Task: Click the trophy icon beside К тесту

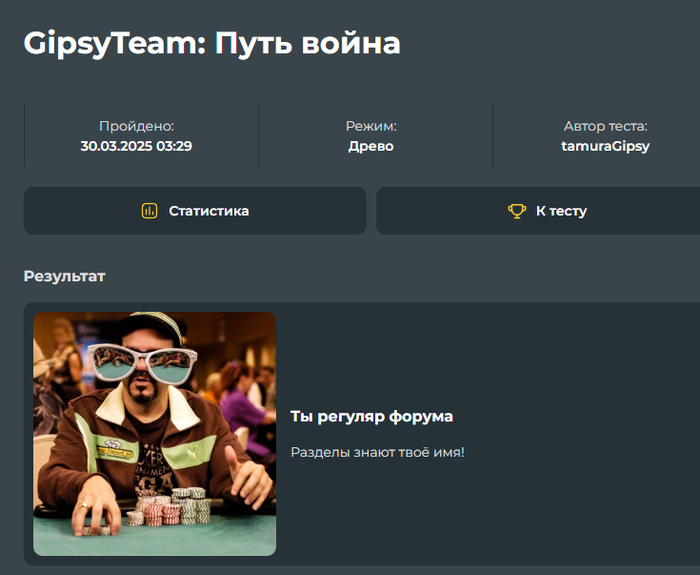Action: tap(517, 211)
